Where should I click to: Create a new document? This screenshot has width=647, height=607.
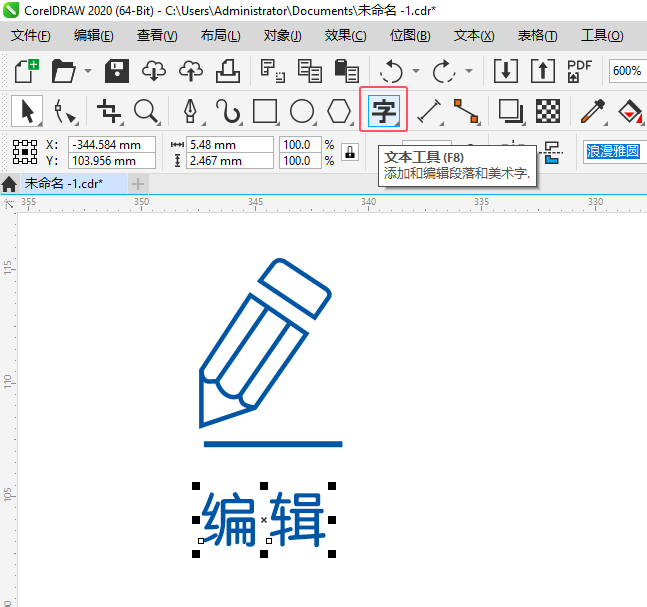(x=26, y=71)
